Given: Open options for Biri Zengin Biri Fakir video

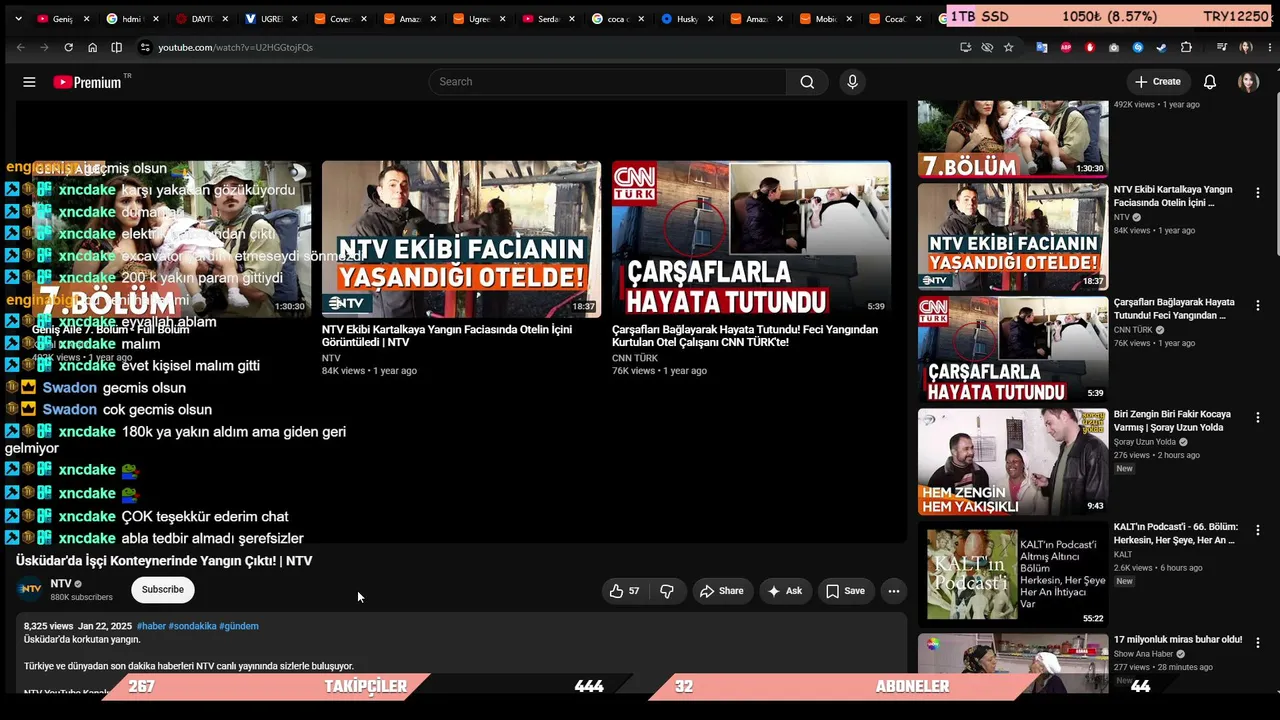Looking at the screenshot, I should [x=1258, y=418].
